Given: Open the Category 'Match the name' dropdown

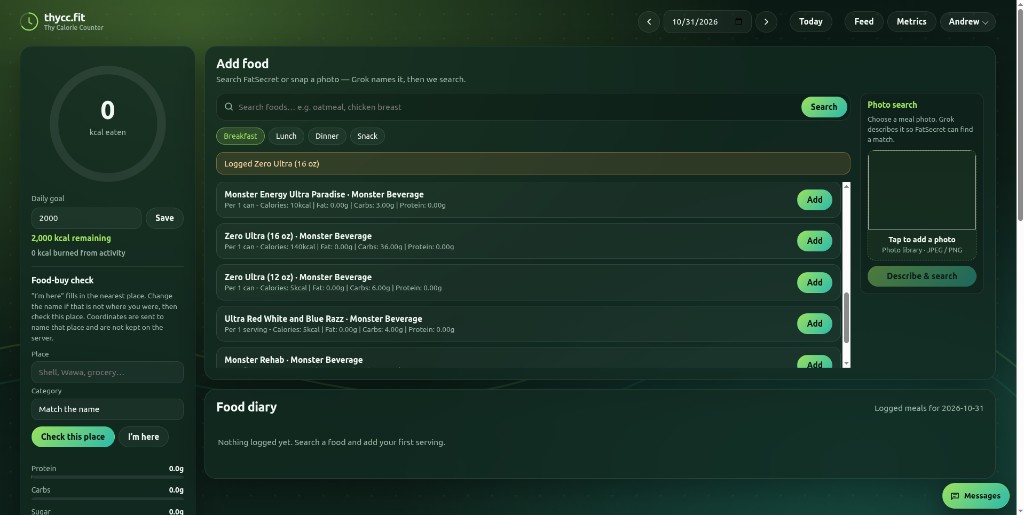Looking at the screenshot, I should point(107,409).
